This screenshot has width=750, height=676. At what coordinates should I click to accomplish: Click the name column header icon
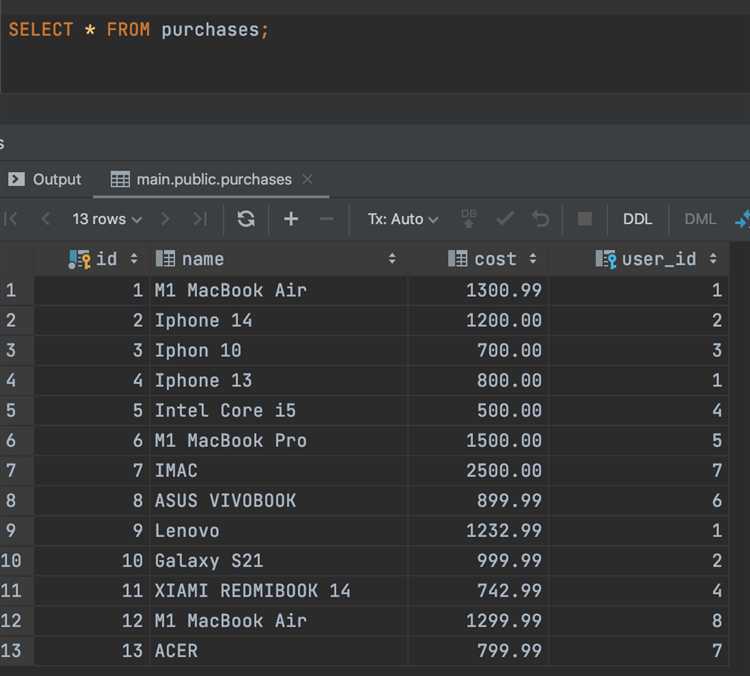pos(165,259)
